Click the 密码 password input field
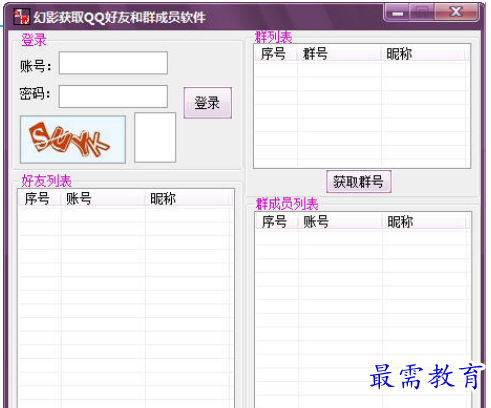 pyautogui.click(x=113, y=96)
